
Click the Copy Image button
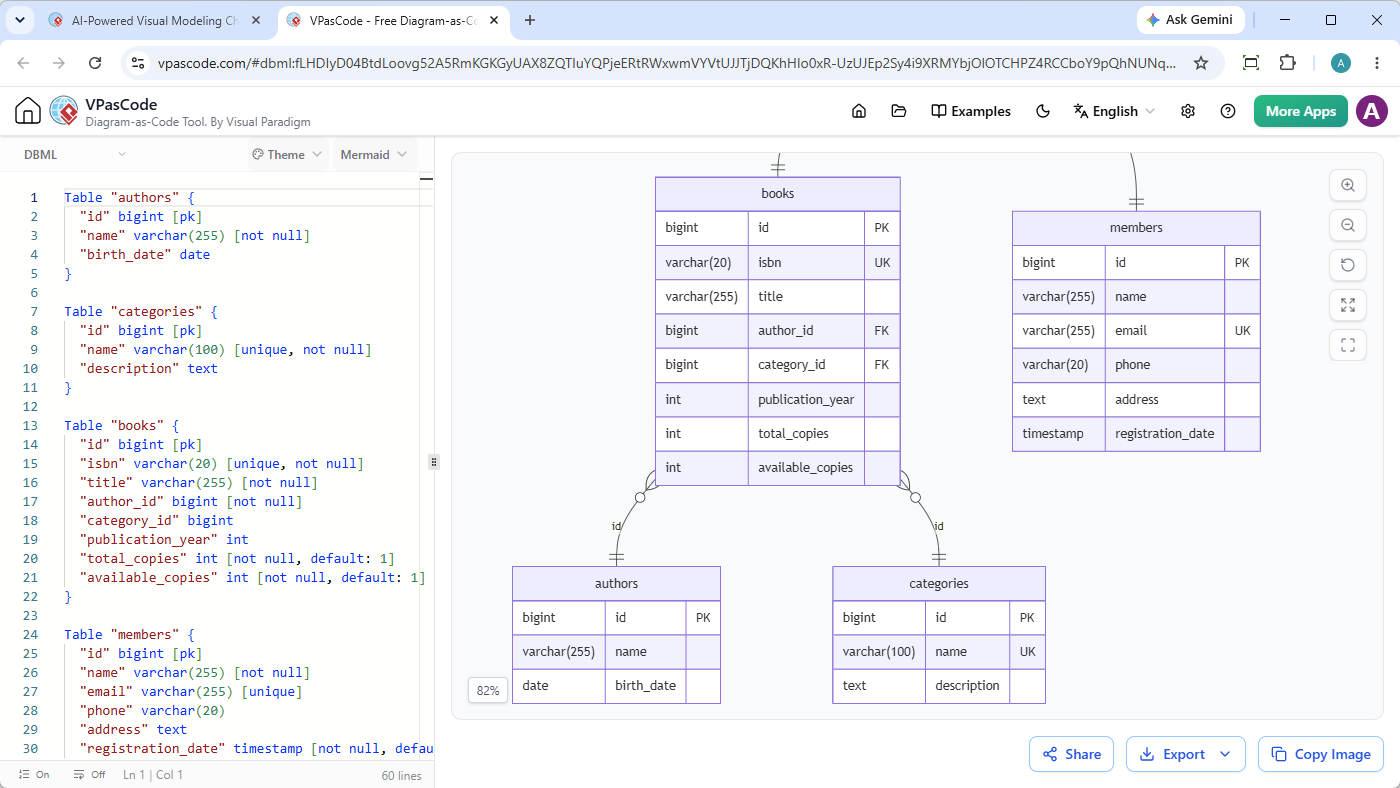pyautogui.click(x=1321, y=754)
